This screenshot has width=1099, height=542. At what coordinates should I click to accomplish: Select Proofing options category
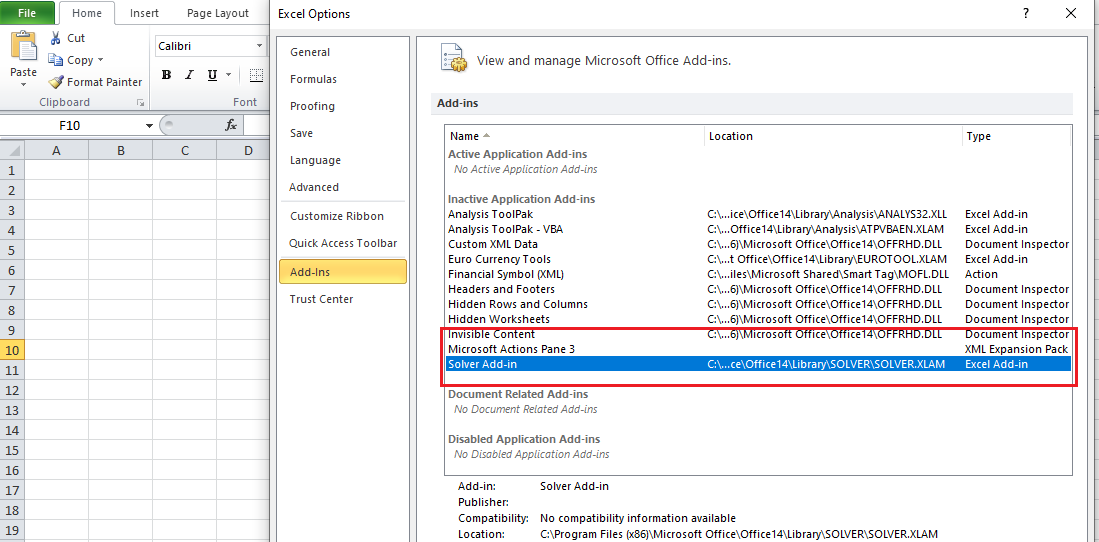coord(343,106)
